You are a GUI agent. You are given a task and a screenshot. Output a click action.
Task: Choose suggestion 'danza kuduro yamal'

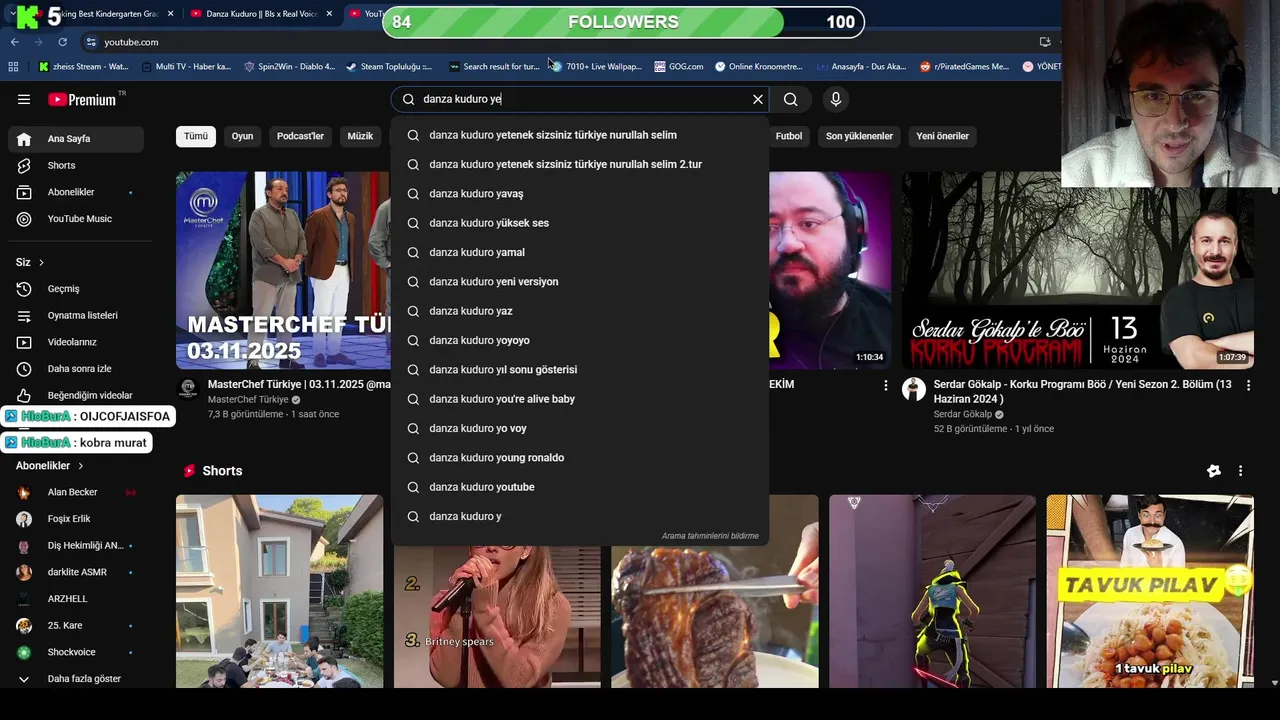tap(580, 252)
